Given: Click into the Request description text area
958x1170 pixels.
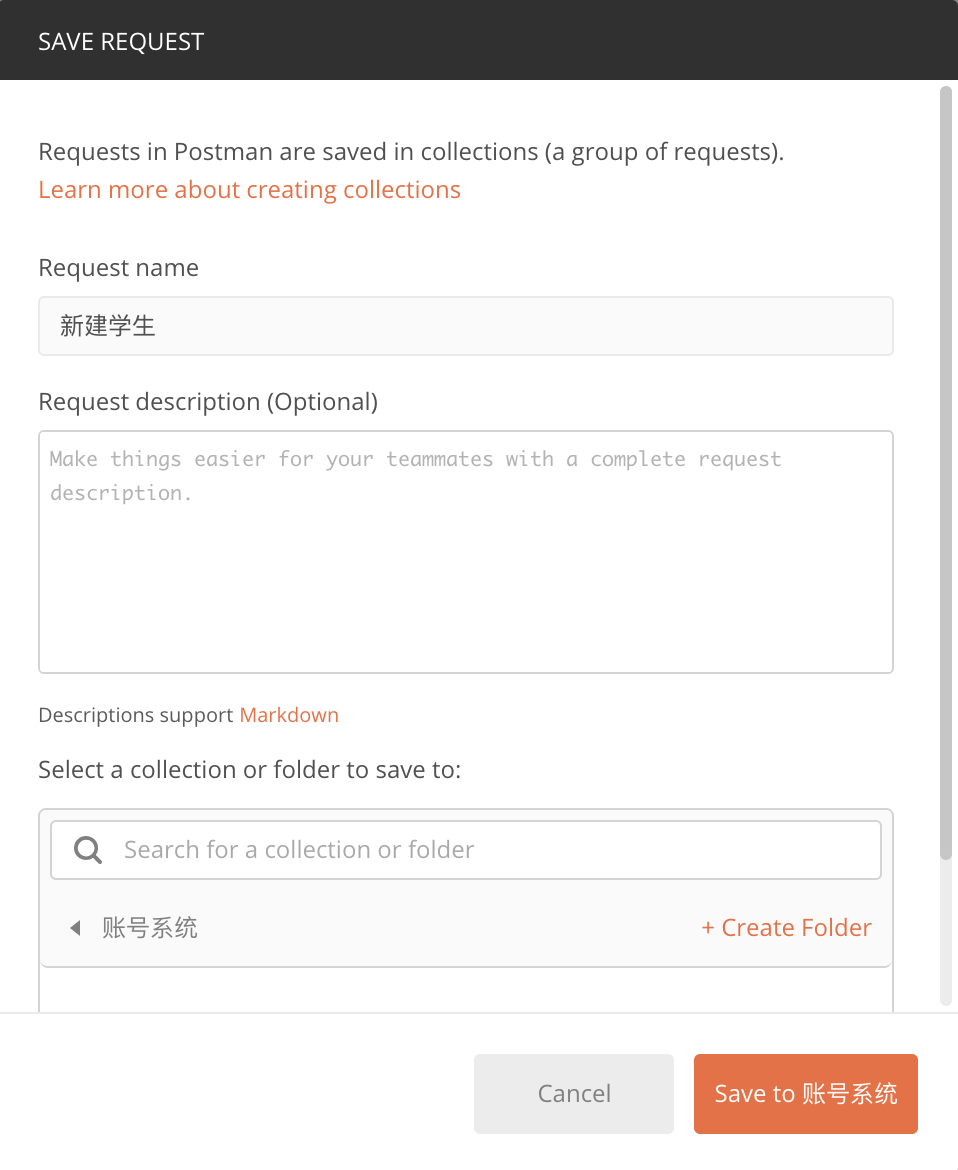Looking at the screenshot, I should [x=466, y=552].
